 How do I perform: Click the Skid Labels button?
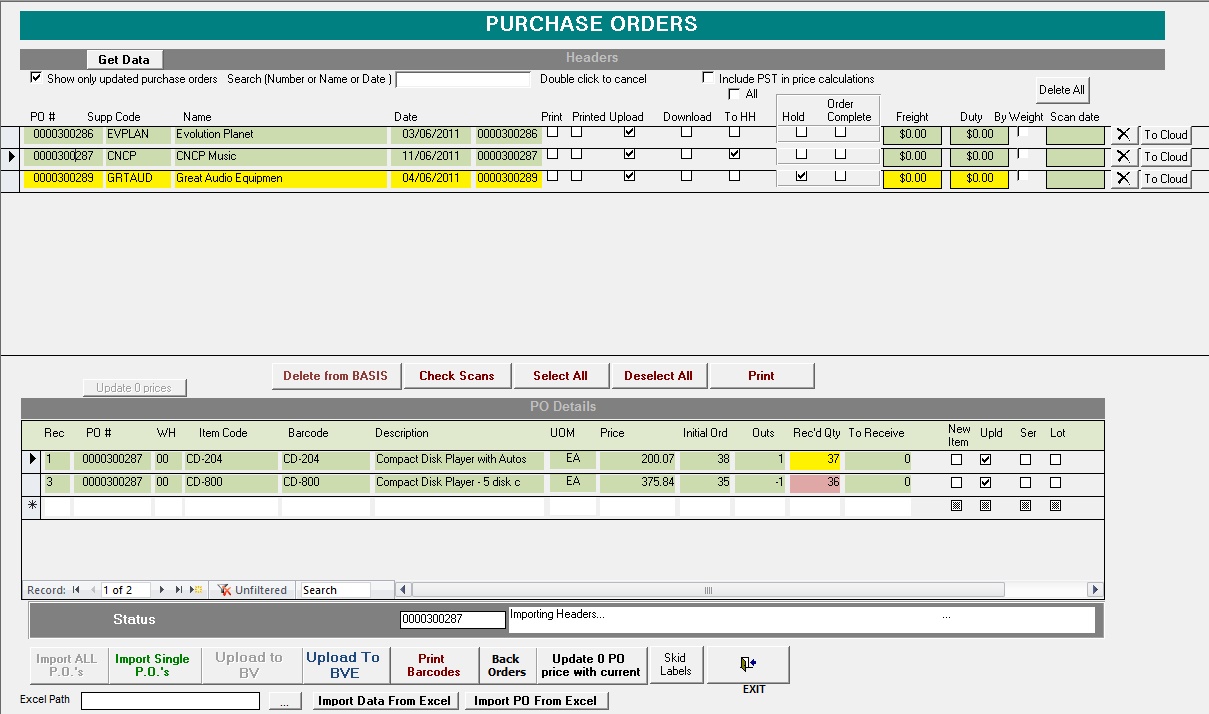(x=675, y=664)
